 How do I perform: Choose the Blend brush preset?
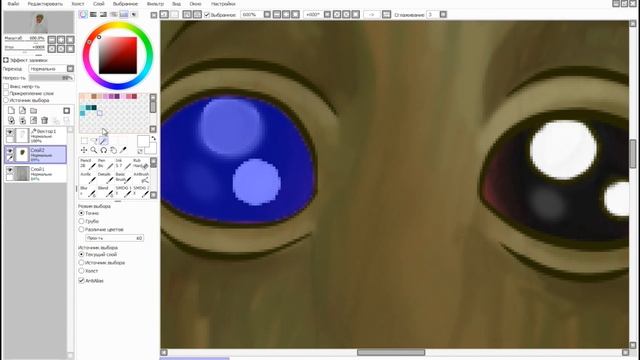[105, 191]
